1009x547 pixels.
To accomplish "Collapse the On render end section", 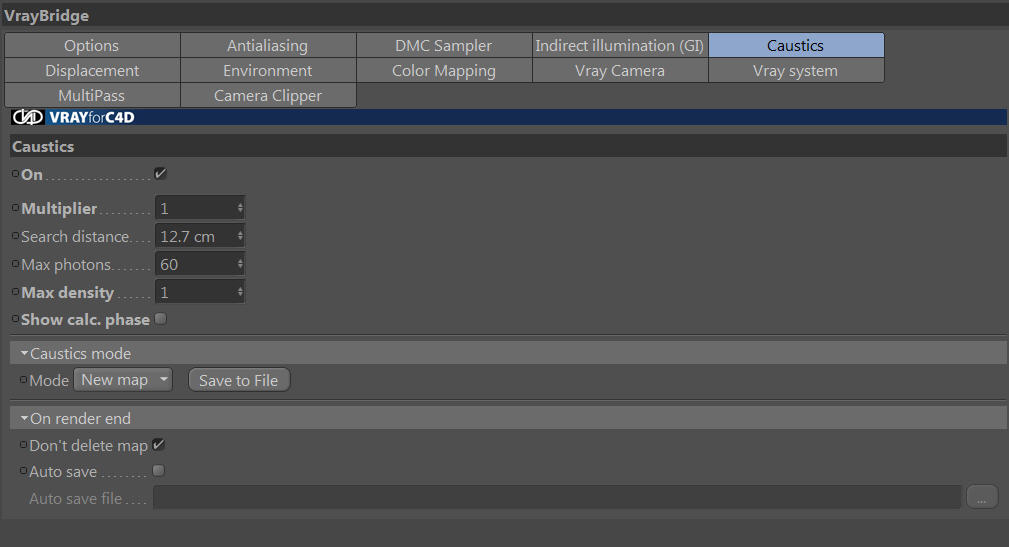I will [24, 418].
